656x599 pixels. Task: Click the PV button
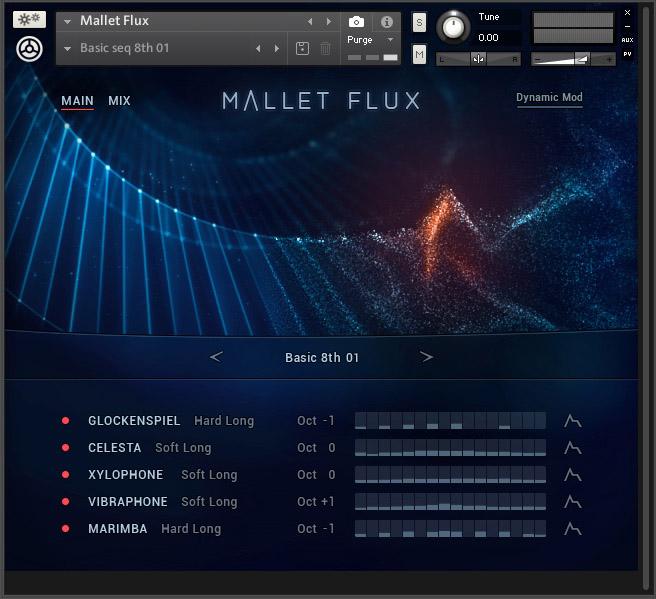coord(627,54)
